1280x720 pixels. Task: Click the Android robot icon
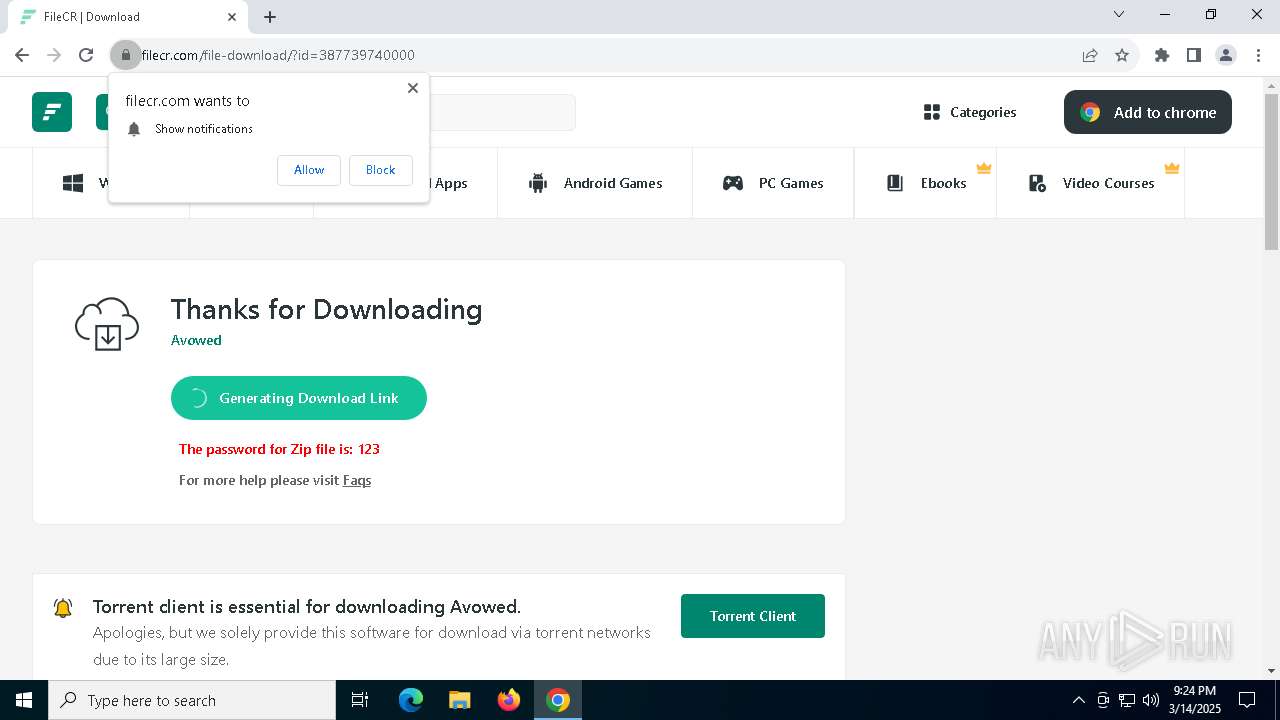click(x=538, y=183)
